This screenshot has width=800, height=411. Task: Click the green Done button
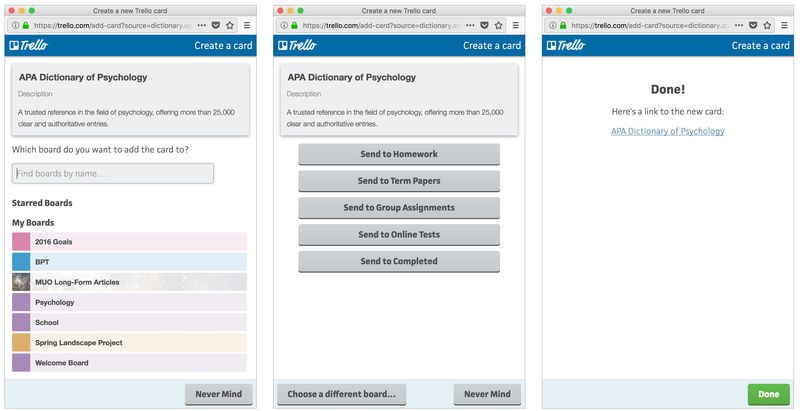(768, 394)
